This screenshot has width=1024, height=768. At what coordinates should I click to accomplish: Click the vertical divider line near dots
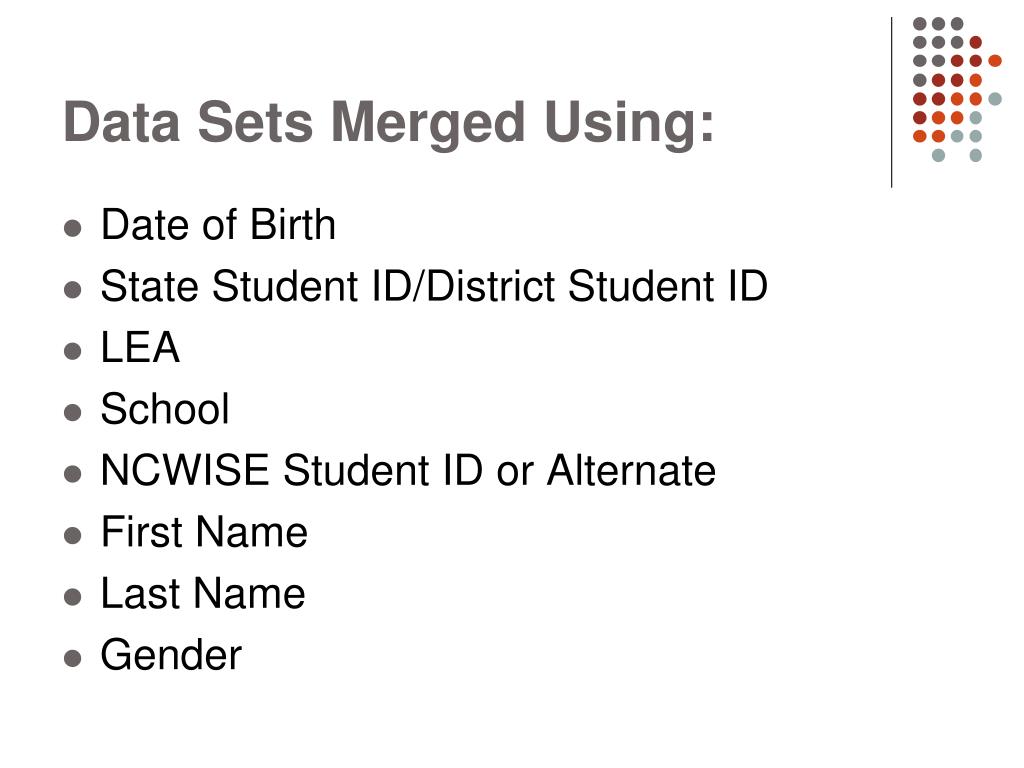(891, 103)
